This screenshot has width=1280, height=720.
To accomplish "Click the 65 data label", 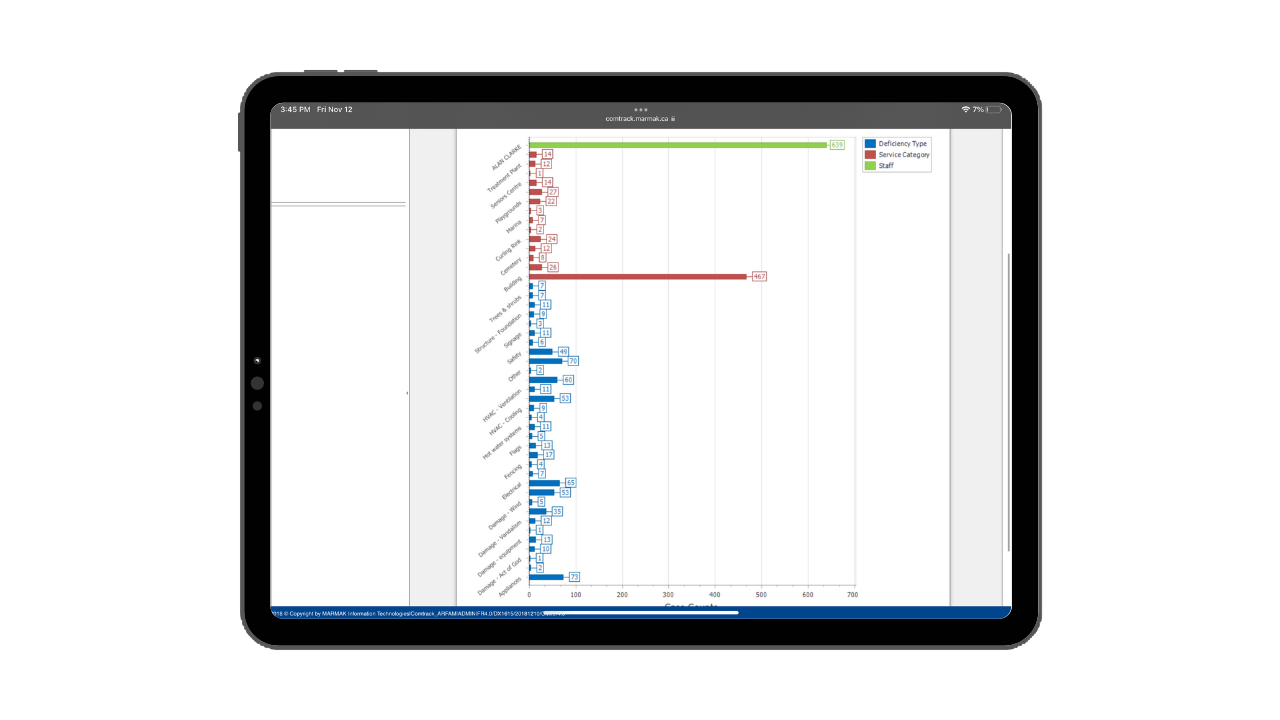I will click(570, 482).
